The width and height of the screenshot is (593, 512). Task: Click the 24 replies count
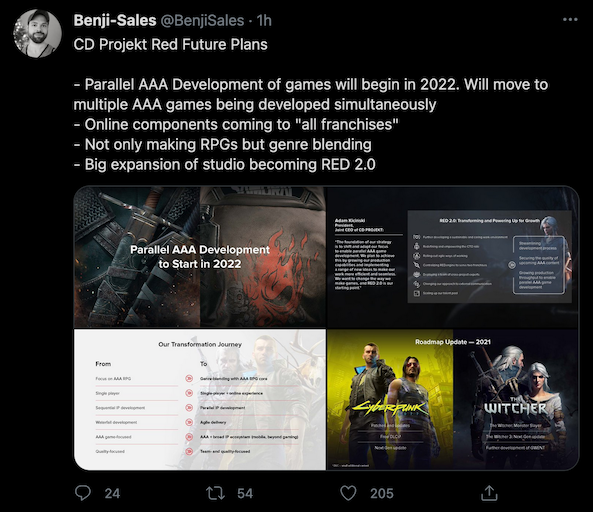[112, 493]
